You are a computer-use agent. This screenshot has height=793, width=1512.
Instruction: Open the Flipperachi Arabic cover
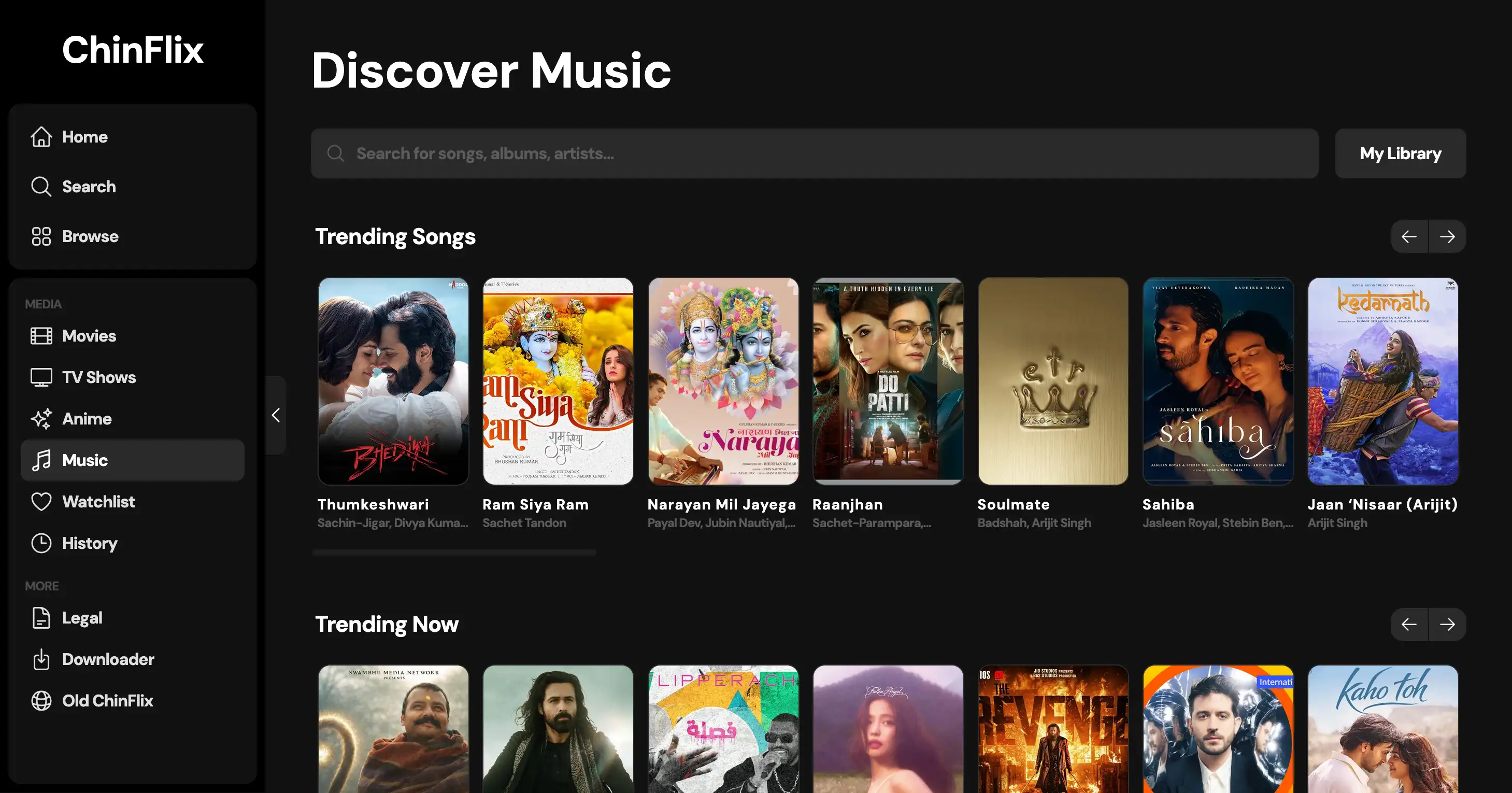click(x=723, y=729)
